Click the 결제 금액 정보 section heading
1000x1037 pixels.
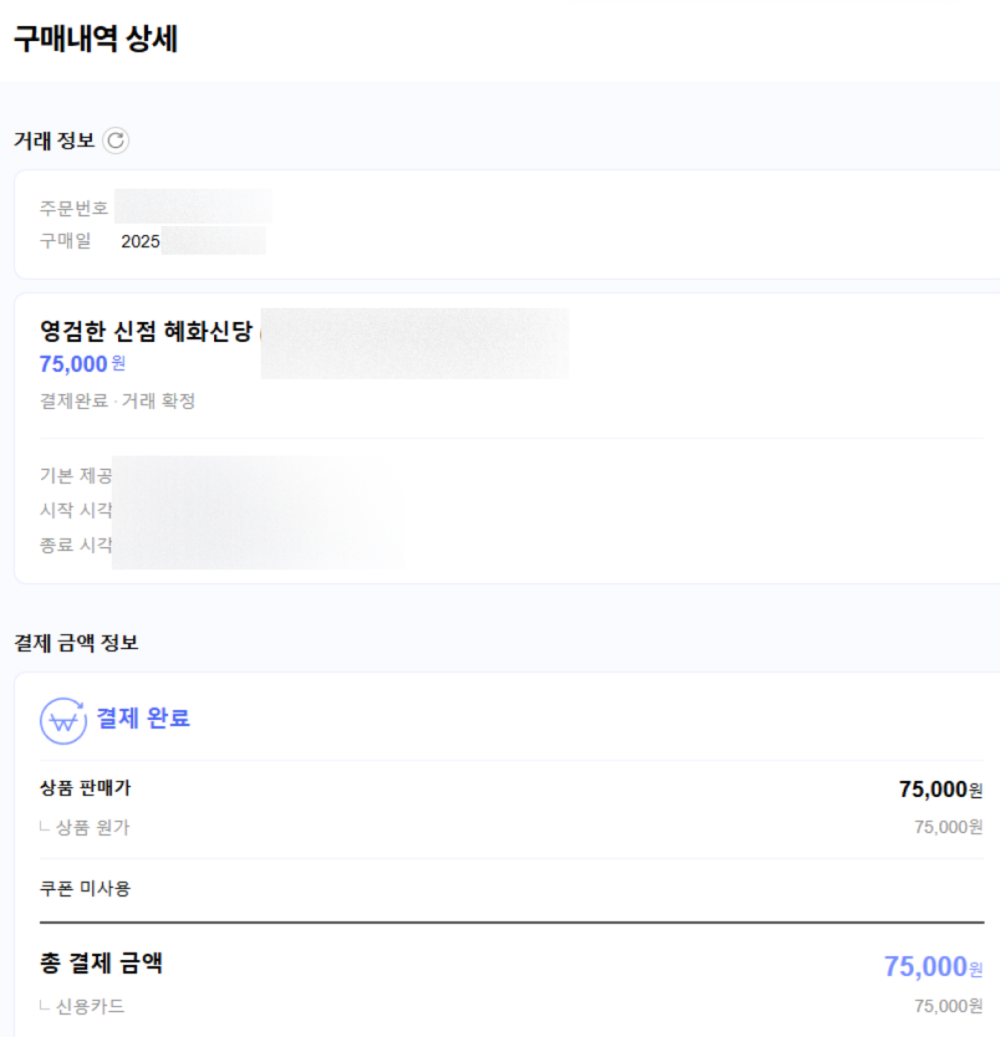click(76, 643)
